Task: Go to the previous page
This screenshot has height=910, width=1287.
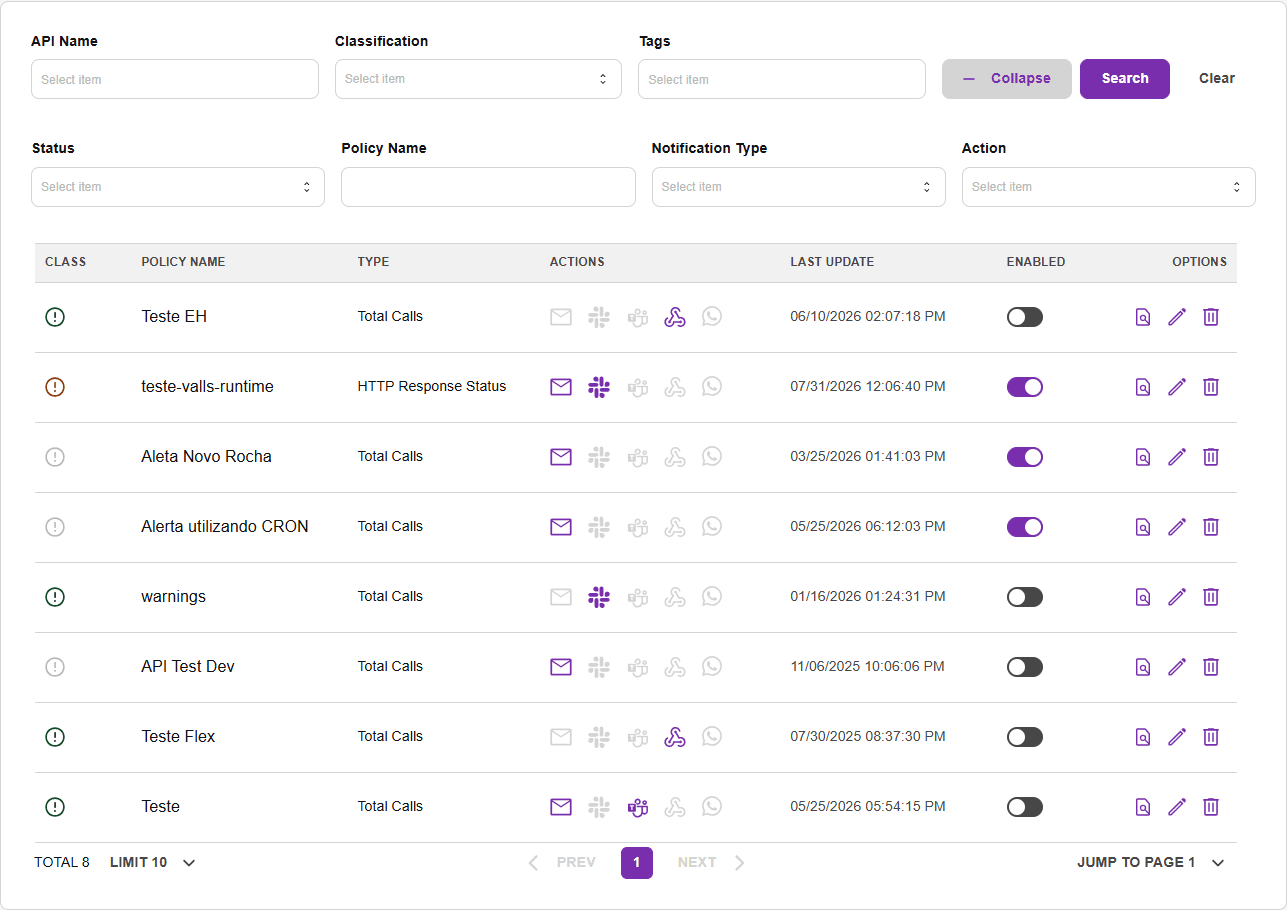Action: click(562, 862)
